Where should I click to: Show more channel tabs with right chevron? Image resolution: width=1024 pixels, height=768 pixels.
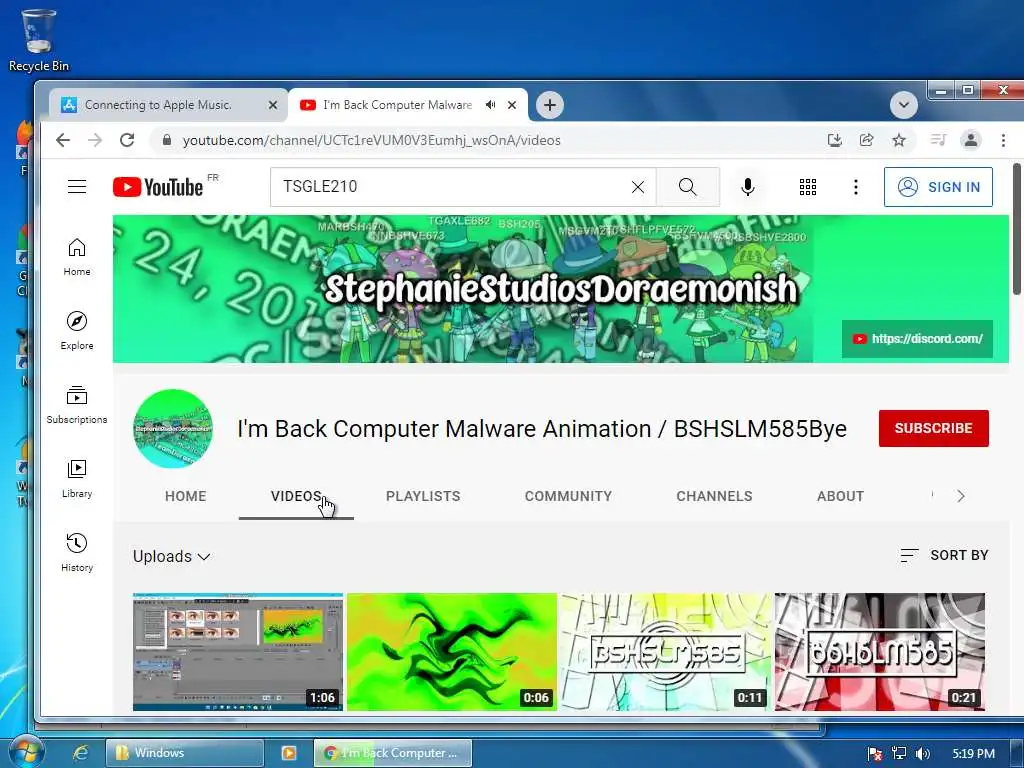(x=961, y=496)
